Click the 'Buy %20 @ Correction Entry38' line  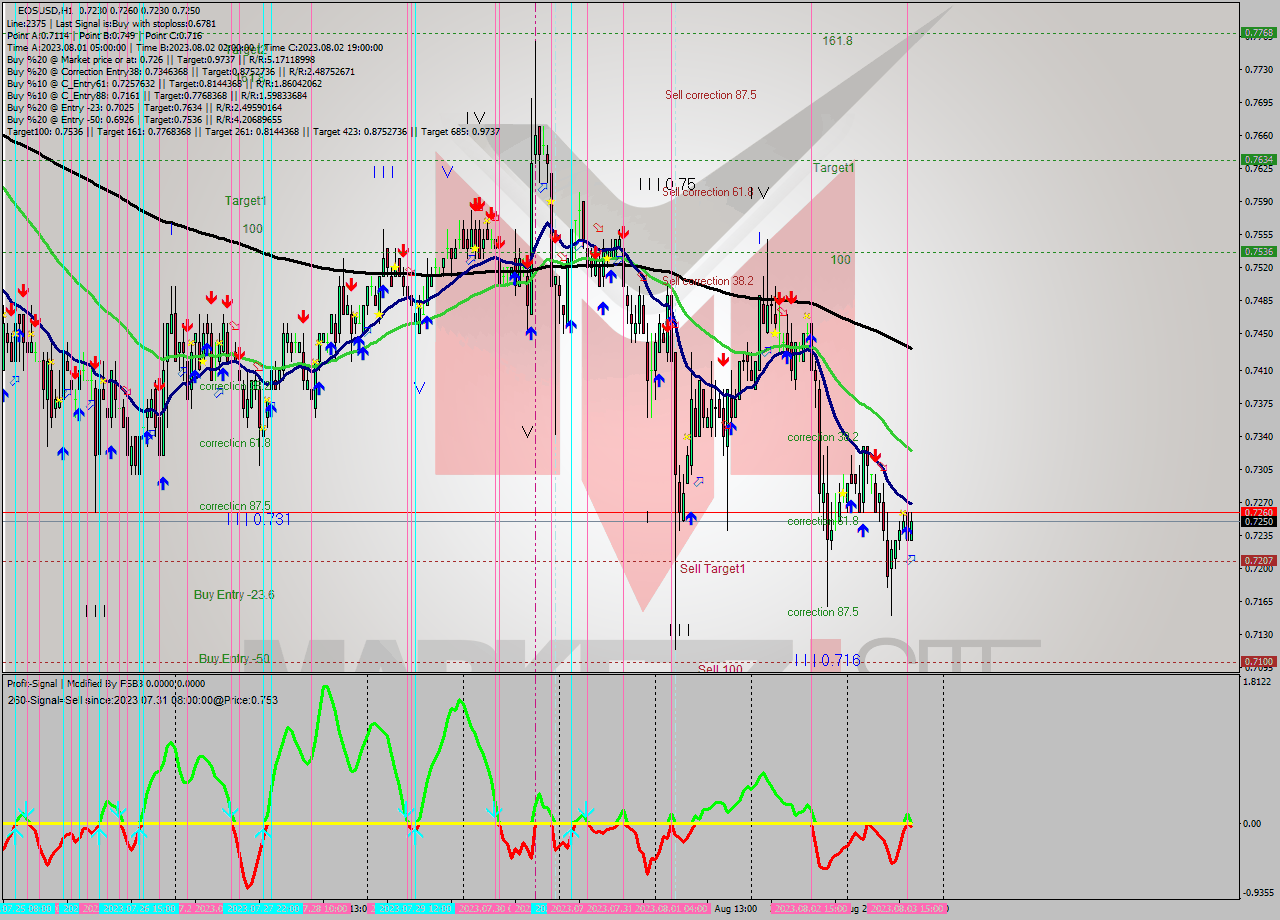pyautogui.click(x=181, y=72)
